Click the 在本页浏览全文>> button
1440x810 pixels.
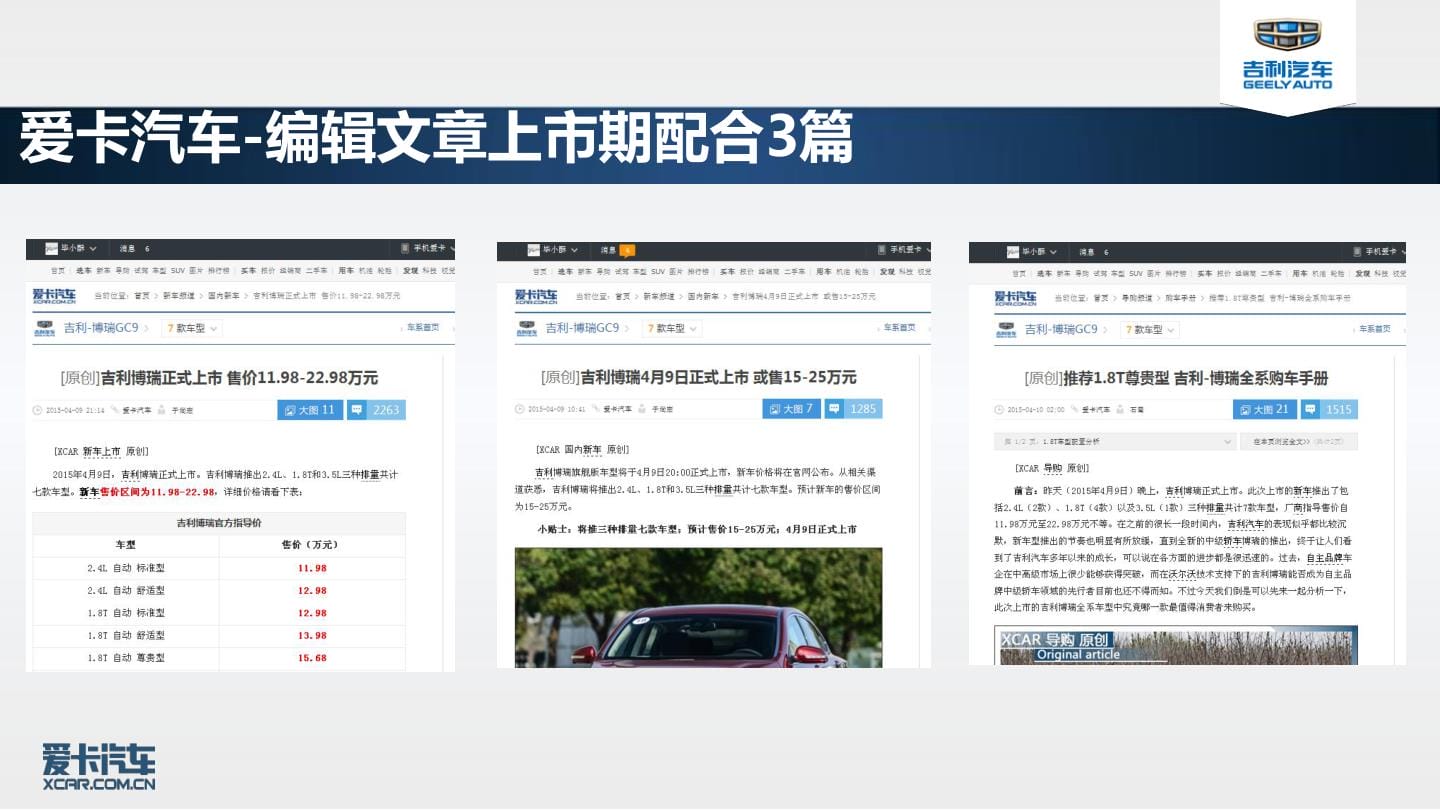pyautogui.click(x=1298, y=441)
